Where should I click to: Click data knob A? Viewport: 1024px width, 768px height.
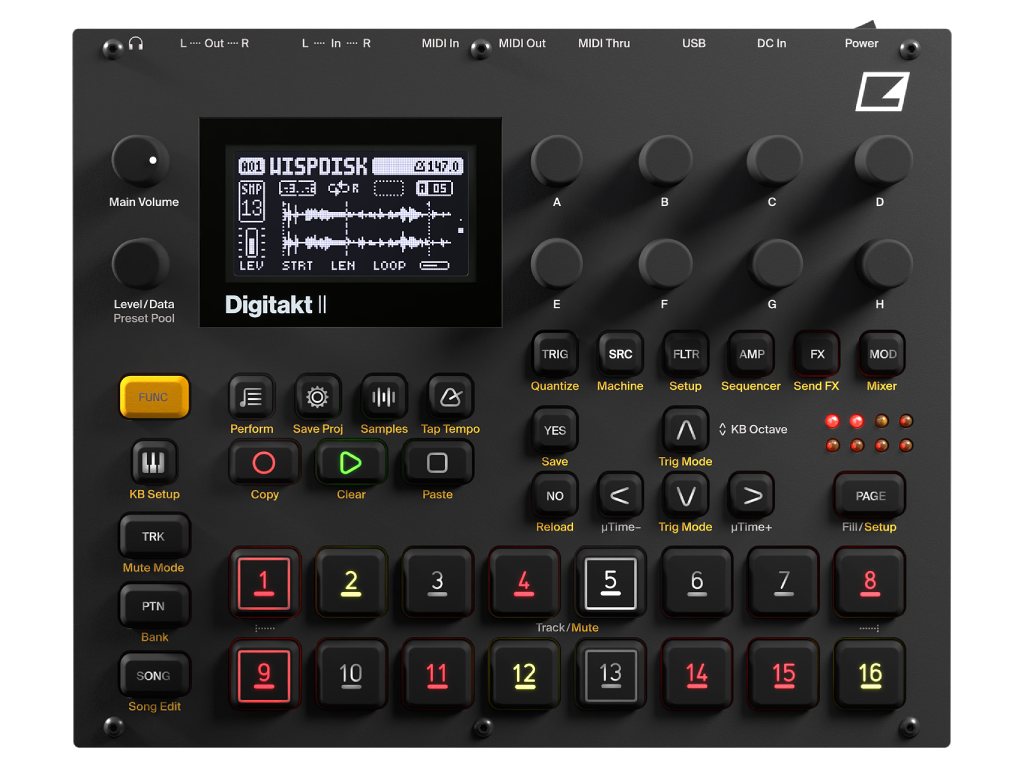tap(556, 161)
